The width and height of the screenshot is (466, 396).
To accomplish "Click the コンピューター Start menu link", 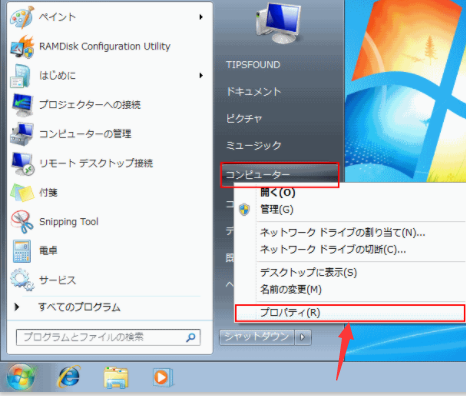I will pos(279,175).
